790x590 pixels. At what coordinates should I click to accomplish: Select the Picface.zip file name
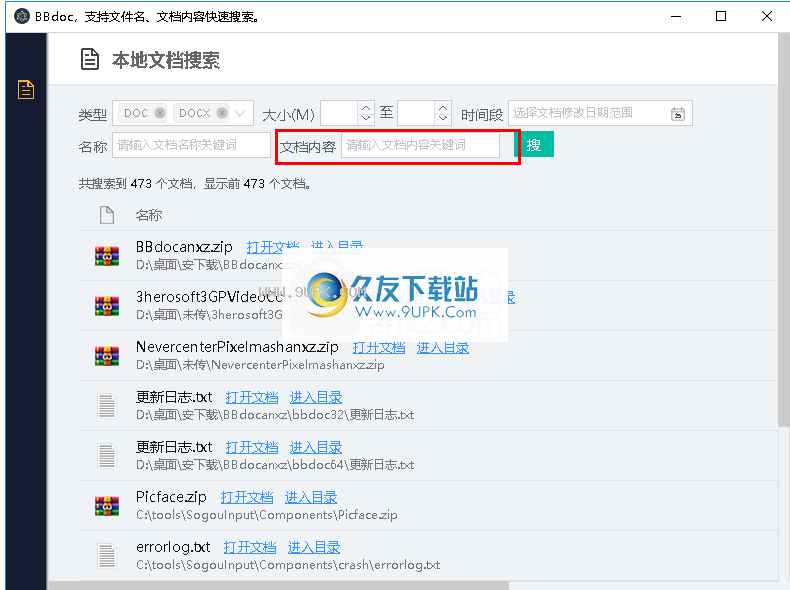(x=171, y=497)
